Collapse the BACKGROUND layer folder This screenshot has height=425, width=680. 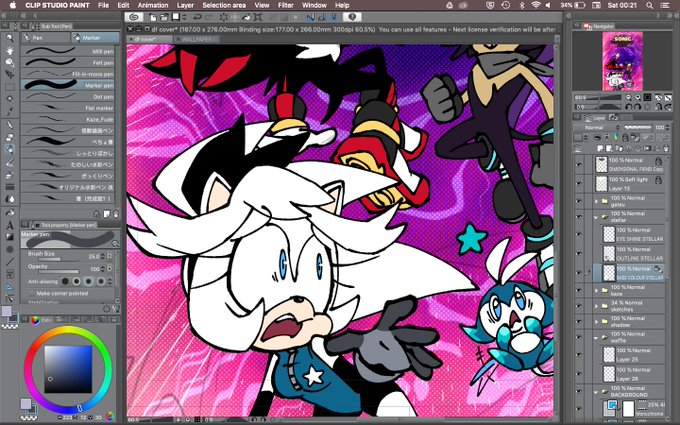[596, 391]
